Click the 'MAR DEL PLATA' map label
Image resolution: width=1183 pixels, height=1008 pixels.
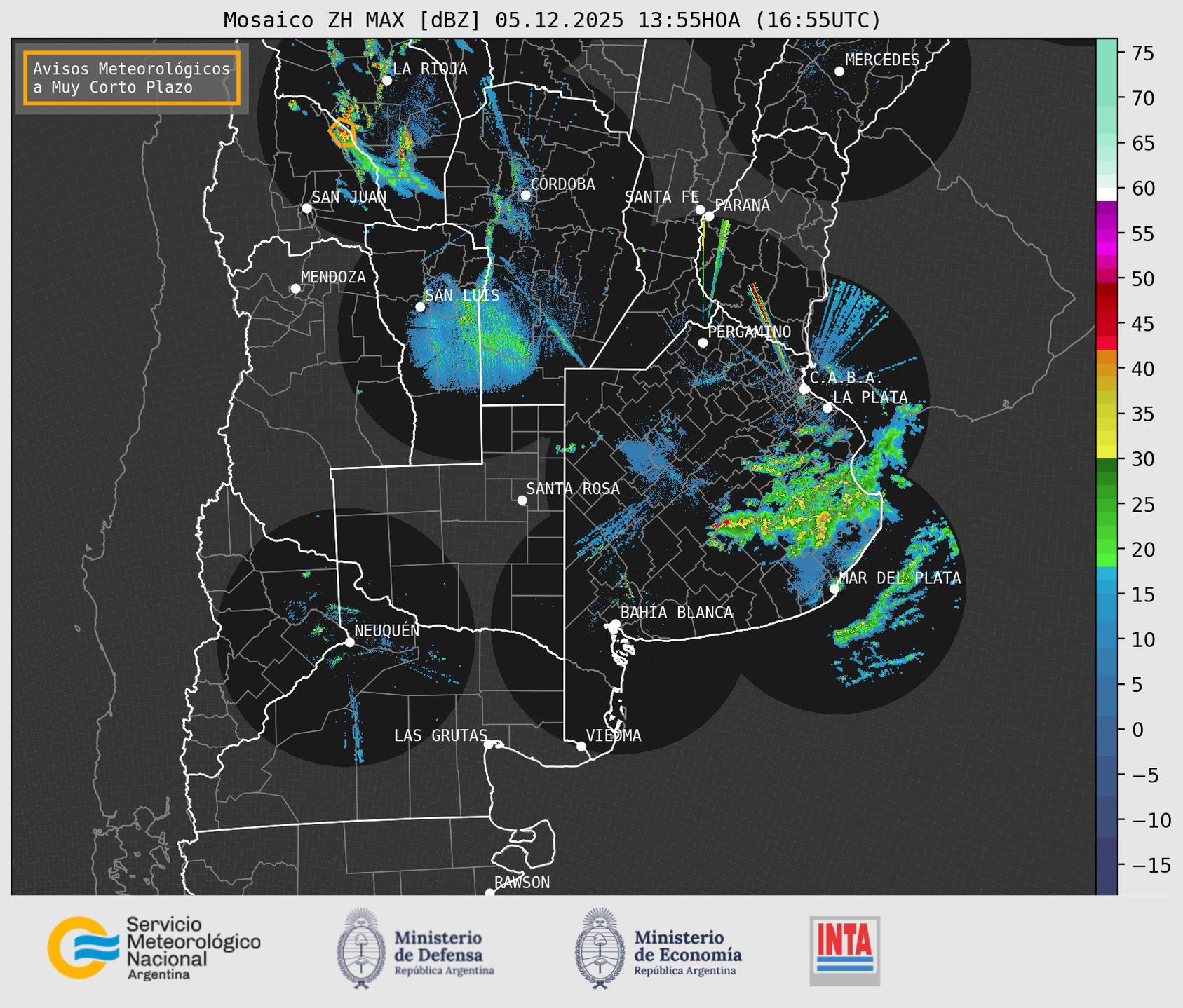pos(900,578)
